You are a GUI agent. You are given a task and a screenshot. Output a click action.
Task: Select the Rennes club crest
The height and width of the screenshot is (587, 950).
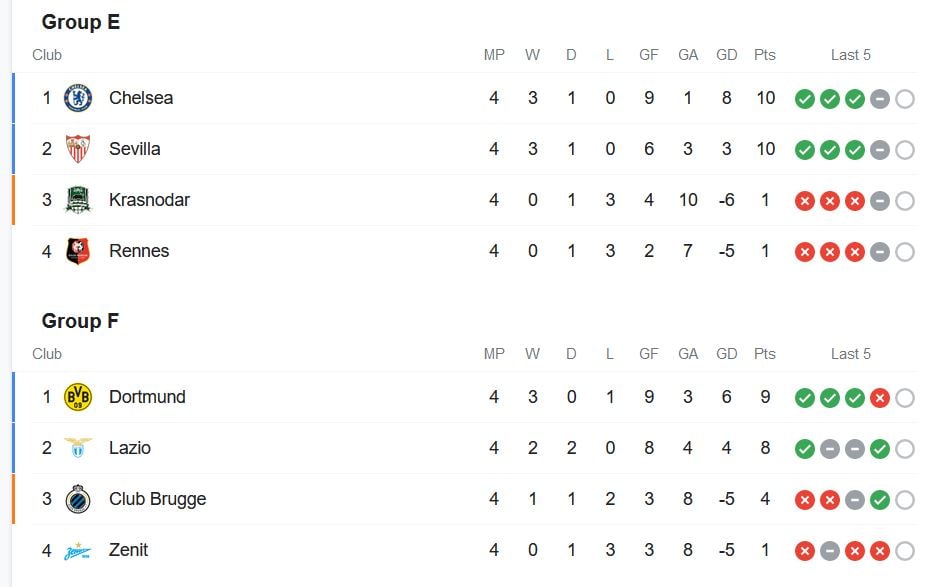point(78,251)
